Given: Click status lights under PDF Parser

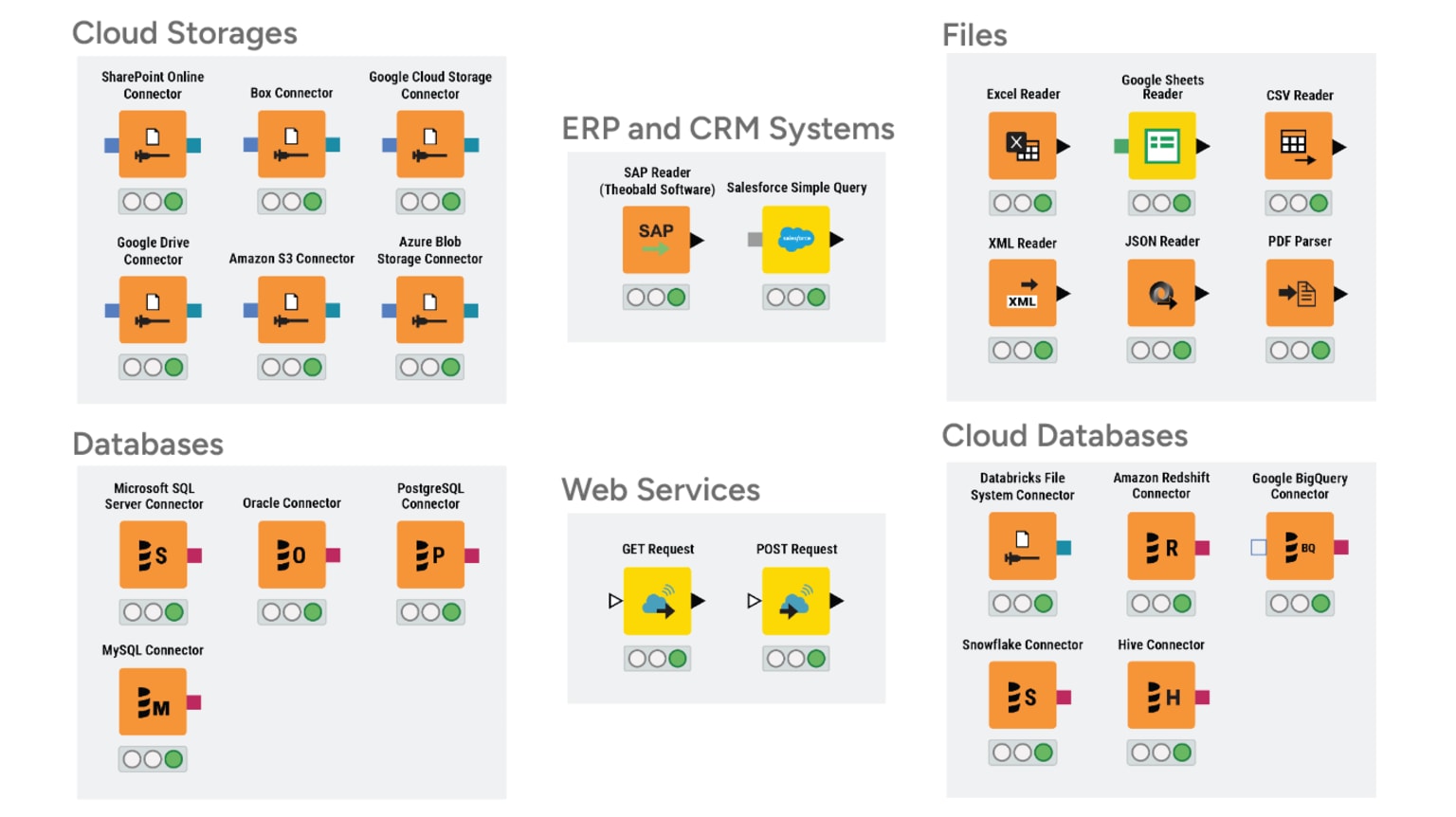Looking at the screenshot, I should click(1300, 351).
